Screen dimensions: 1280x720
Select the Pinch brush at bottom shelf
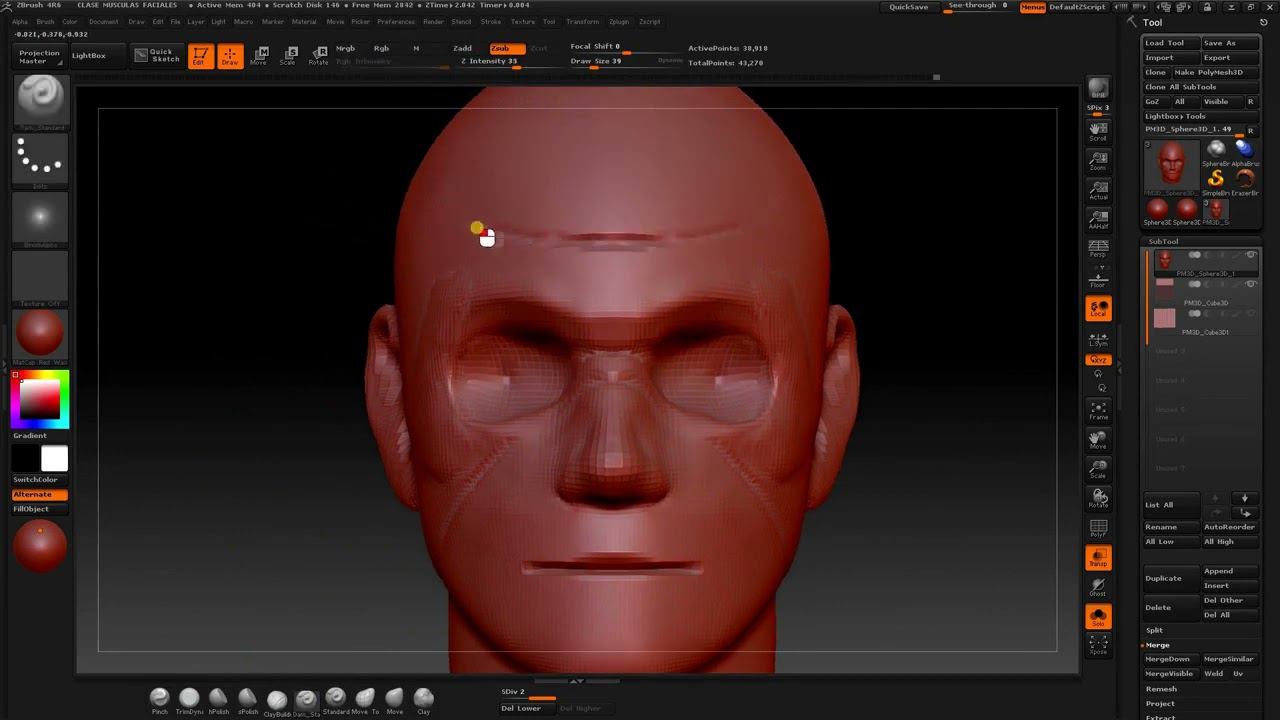click(159, 699)
